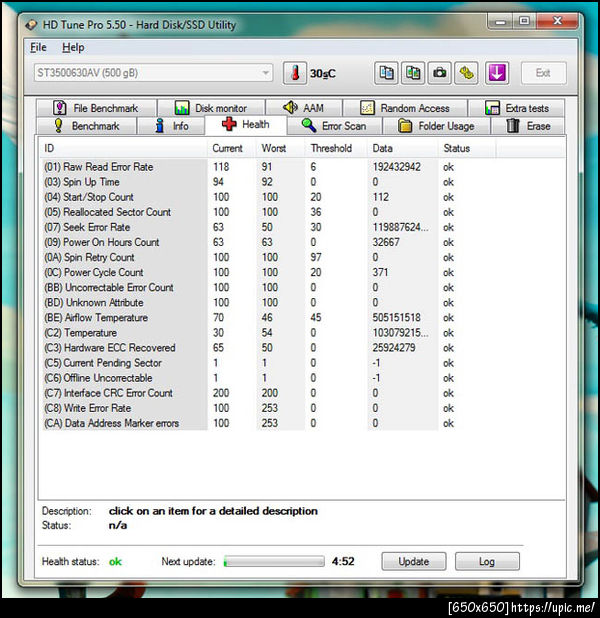Click the purple download arrow icon
The width and height of the screenshot is (600, 618).
pyautogui.click(x=497, y=73)
